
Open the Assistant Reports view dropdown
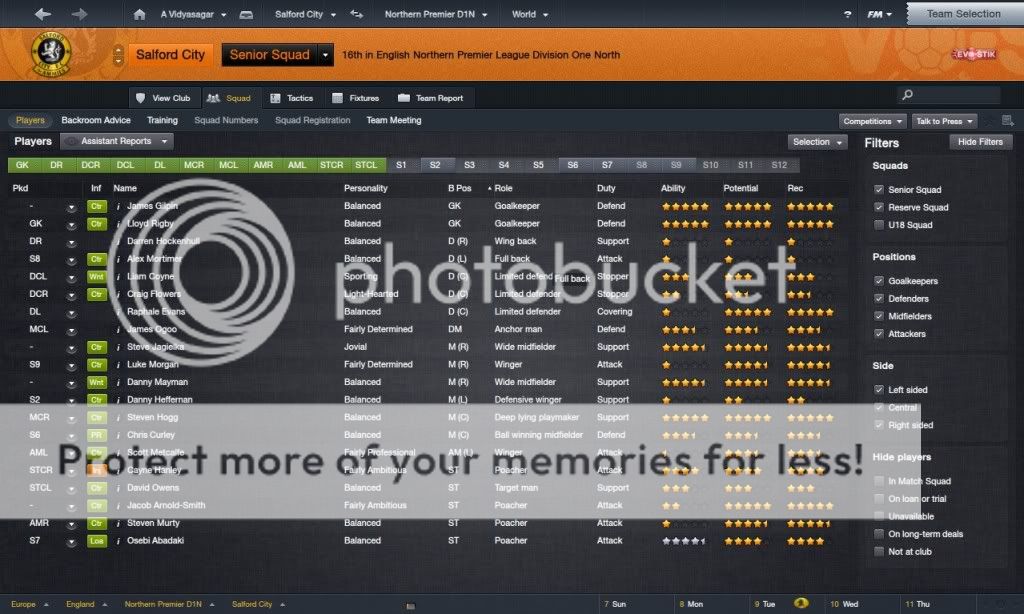pos(117,141)
